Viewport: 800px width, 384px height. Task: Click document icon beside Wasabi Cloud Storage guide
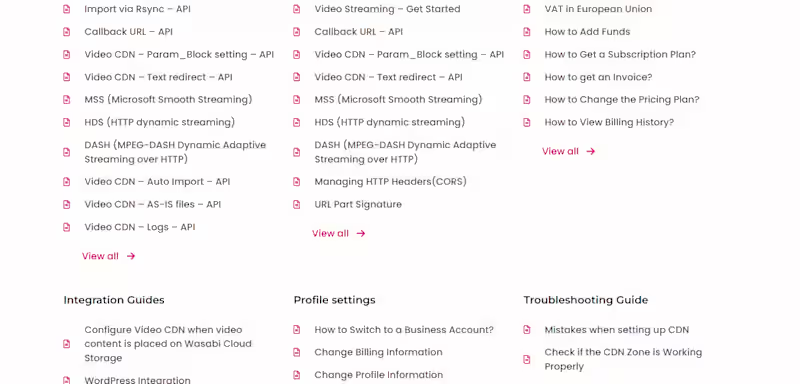(66, 344)
